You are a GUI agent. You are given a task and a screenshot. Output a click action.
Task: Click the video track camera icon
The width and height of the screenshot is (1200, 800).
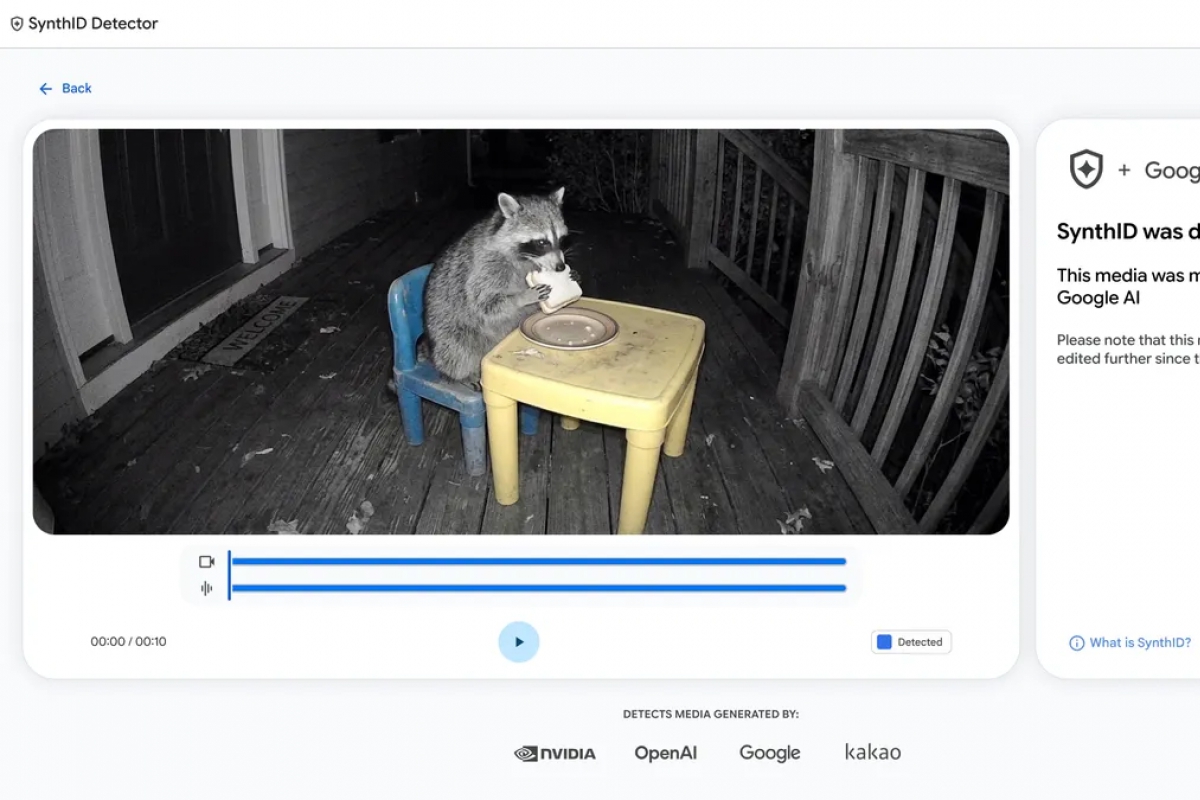point(207,562)
